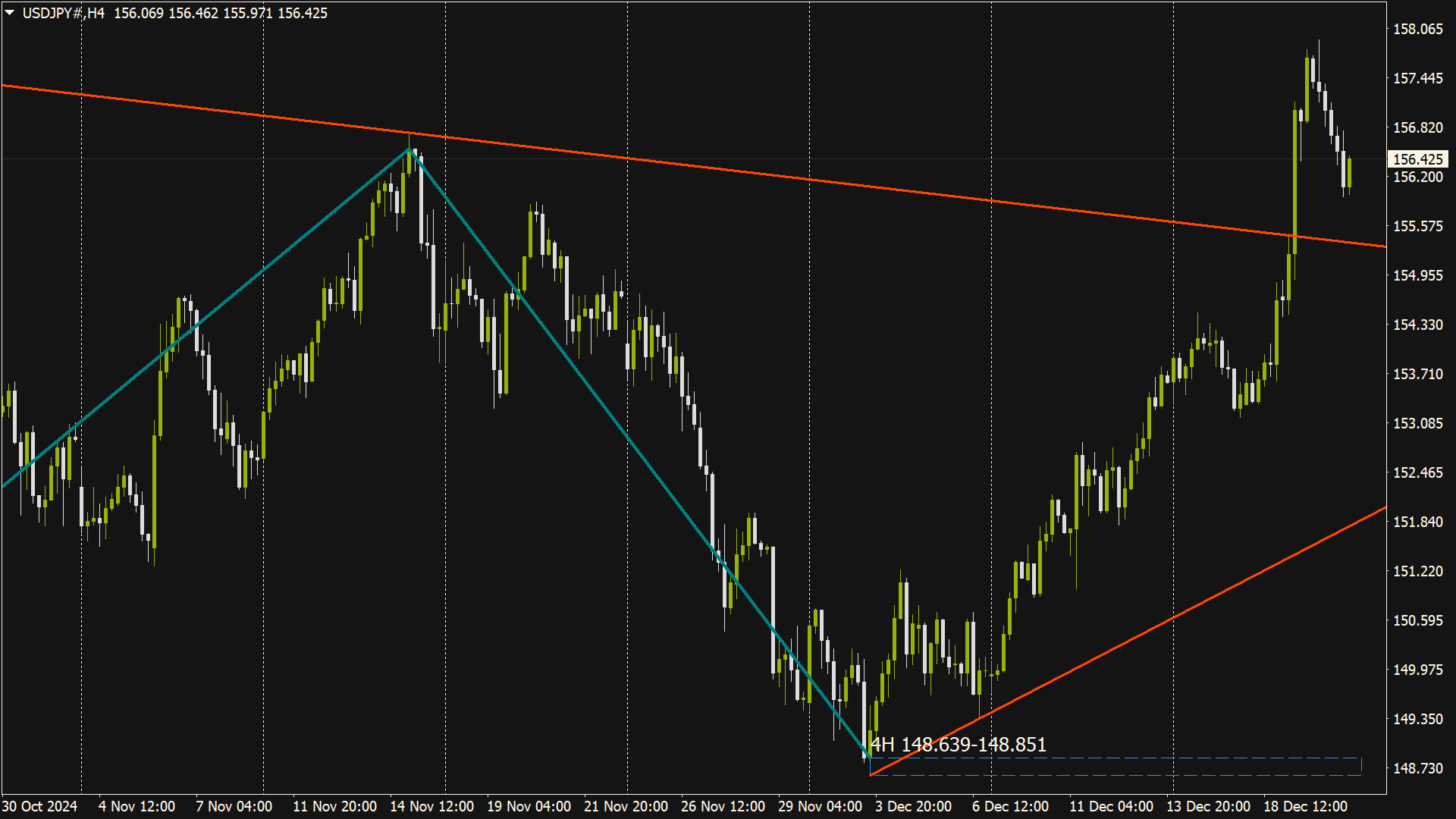Select the 152.465 price axis label
Screen dimensions: 1456x819
pos(1417,472)
